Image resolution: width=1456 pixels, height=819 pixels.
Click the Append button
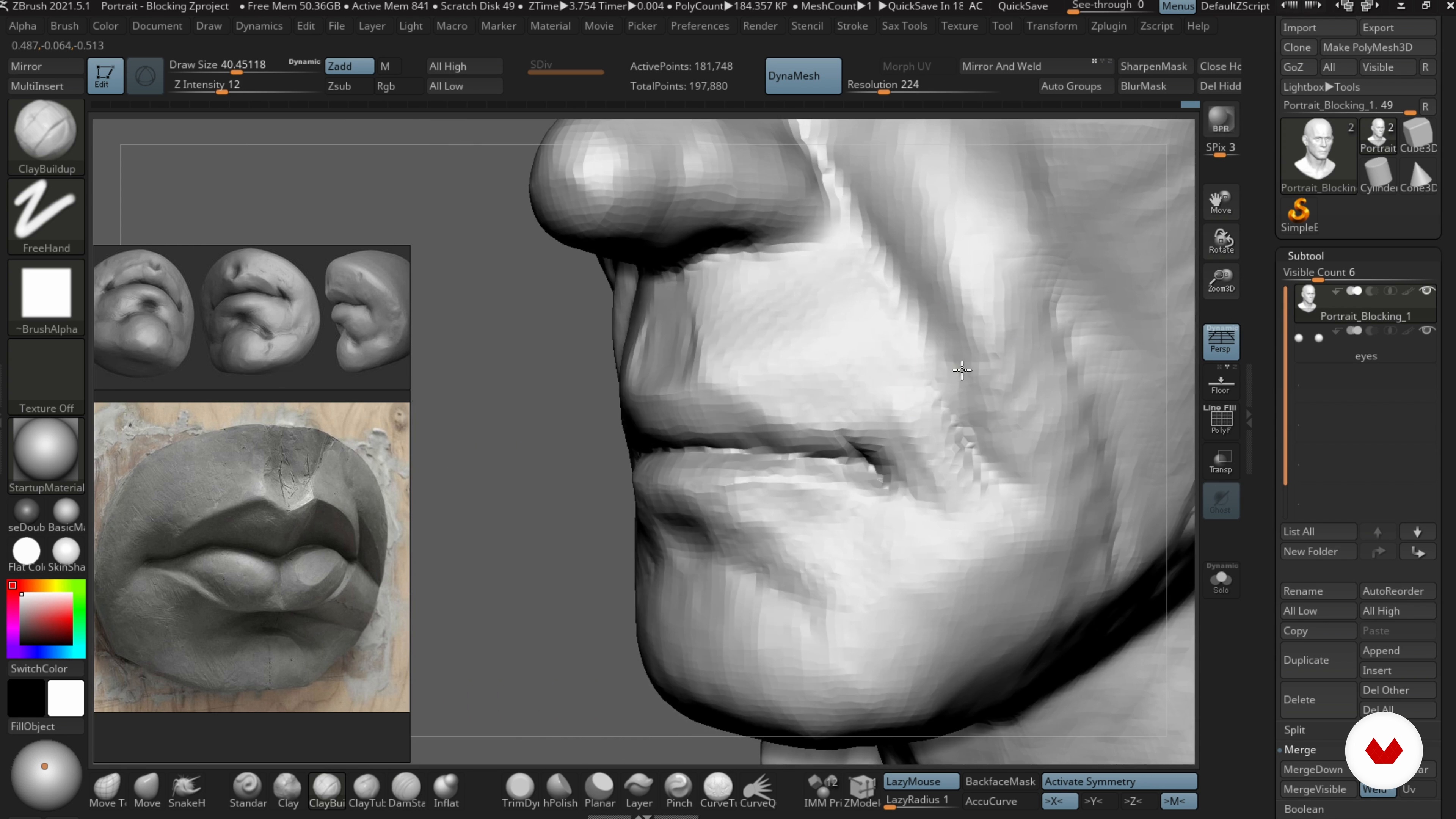pyautogui.click(x=1397, y=651)
